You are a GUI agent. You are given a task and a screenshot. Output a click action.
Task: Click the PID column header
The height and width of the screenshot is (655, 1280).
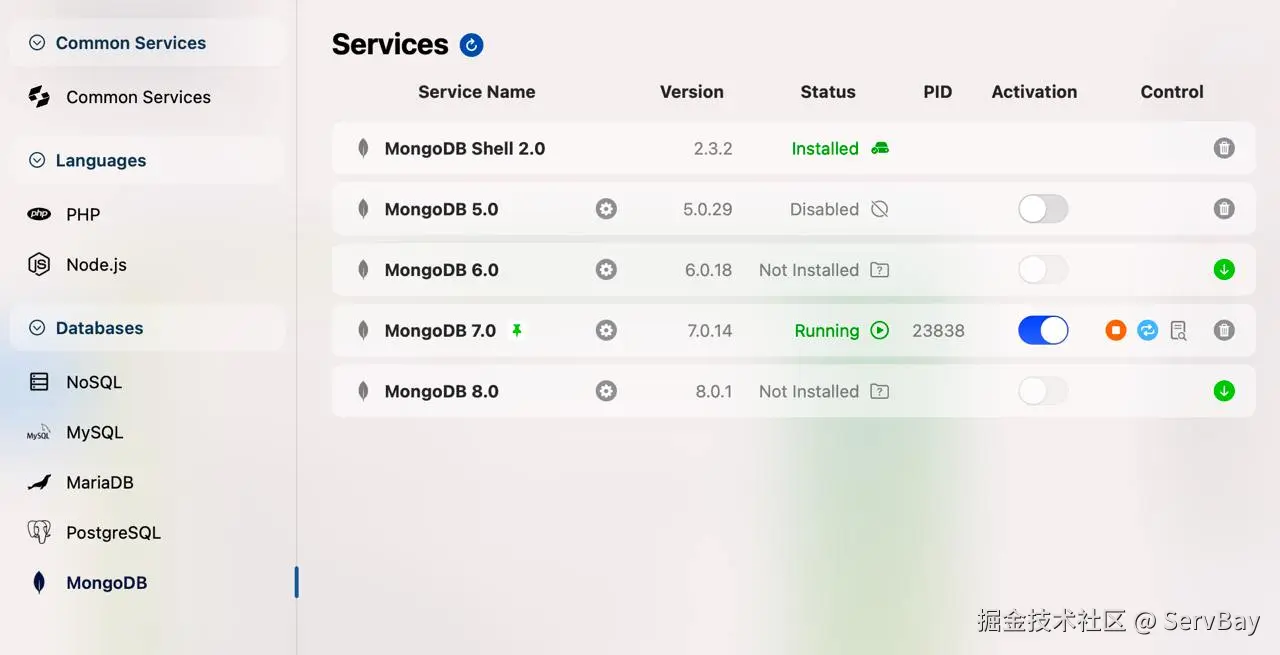point(938,92)
